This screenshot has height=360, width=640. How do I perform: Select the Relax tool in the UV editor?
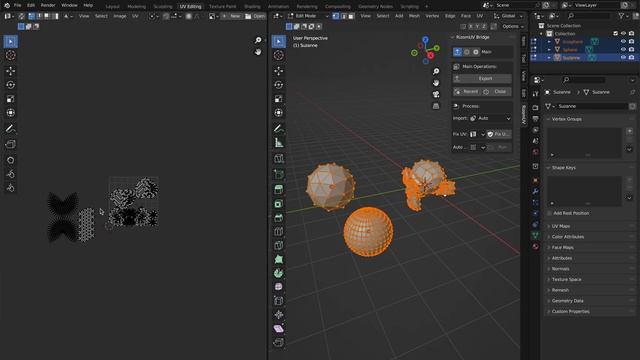(11, 174)
